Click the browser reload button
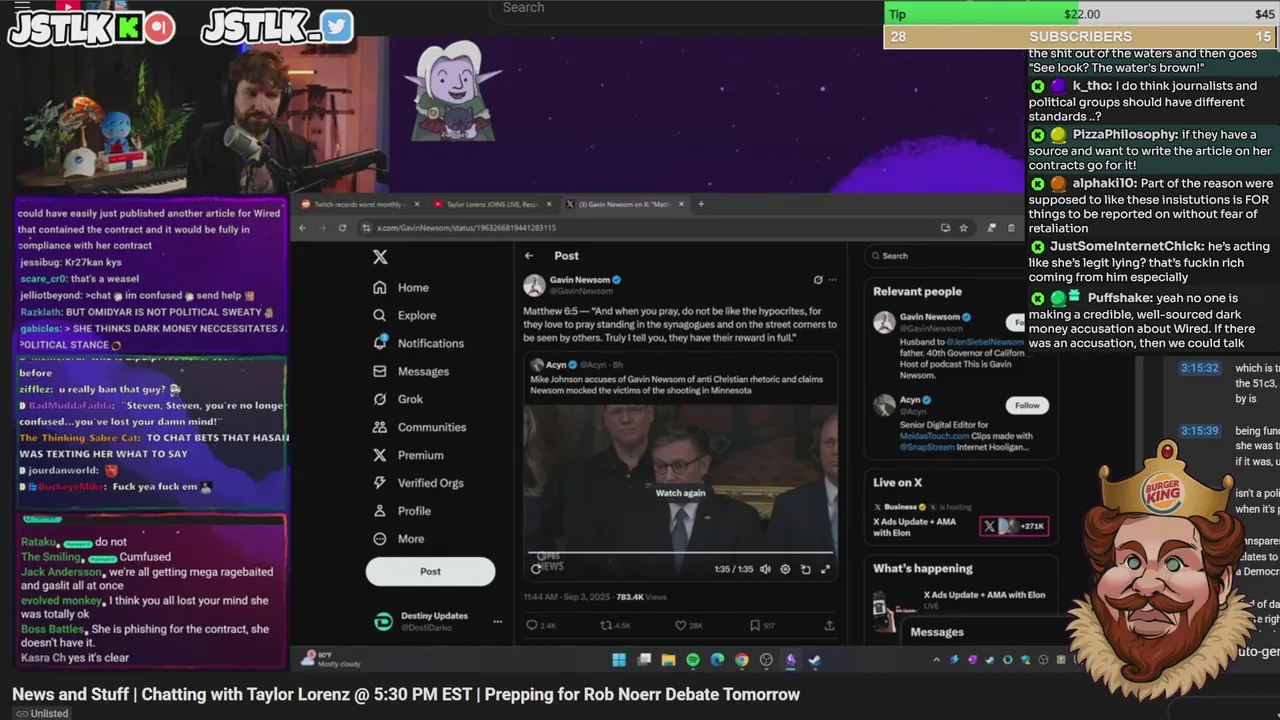The width and height of the screenshot is (1280, 720). click(342, 228)
